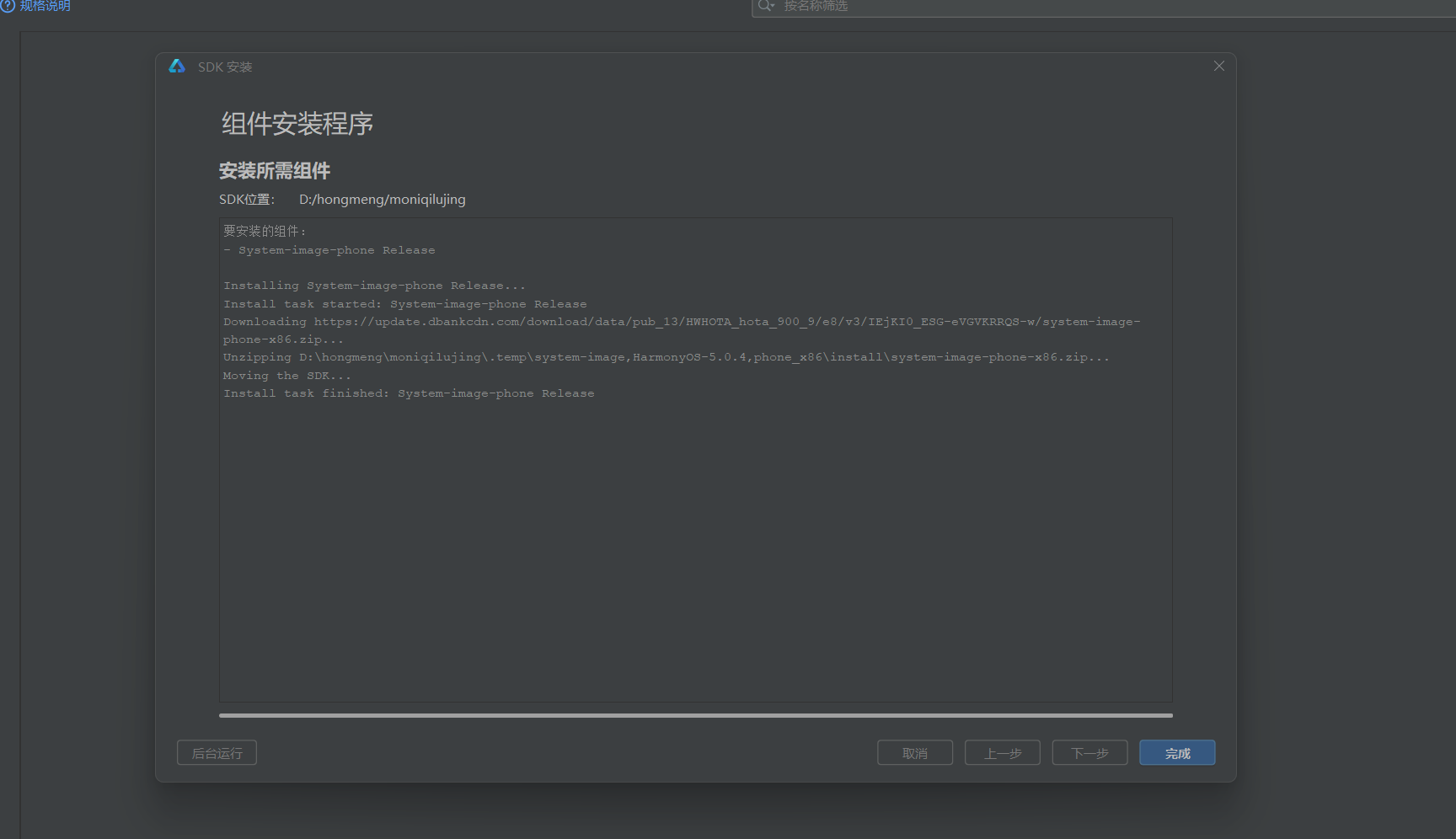Click the 'Moving the SDK...' log line
1456x839 pixels.
(x=287, y=376)
